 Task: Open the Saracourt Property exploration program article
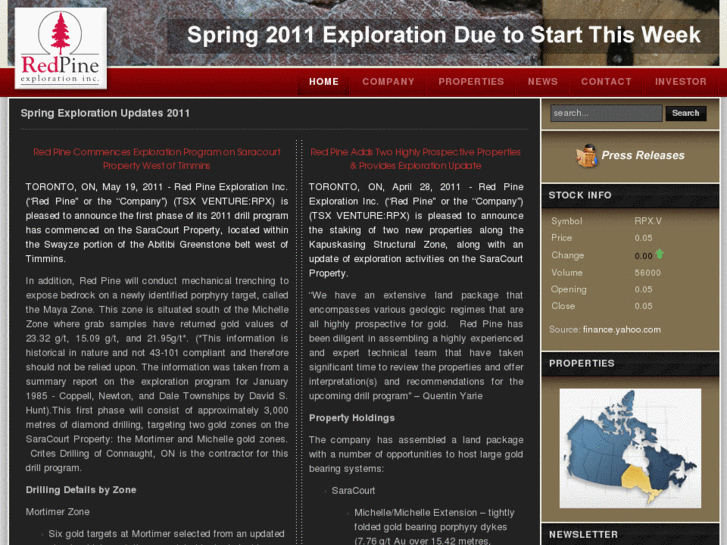tap(157, 159)
